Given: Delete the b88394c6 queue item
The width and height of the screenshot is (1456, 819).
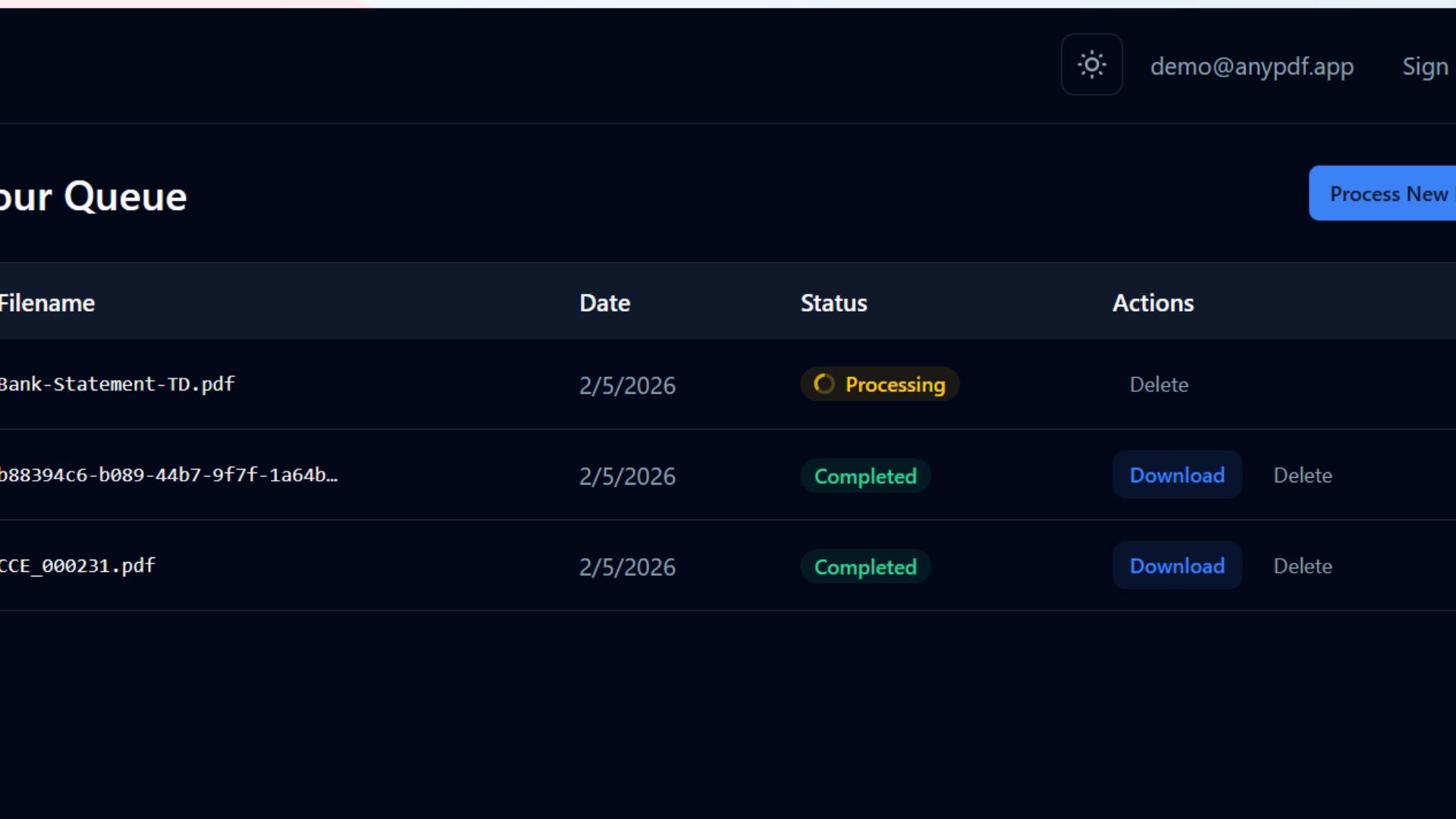Looking at the screenshot, I should (x=1302, y=475).
